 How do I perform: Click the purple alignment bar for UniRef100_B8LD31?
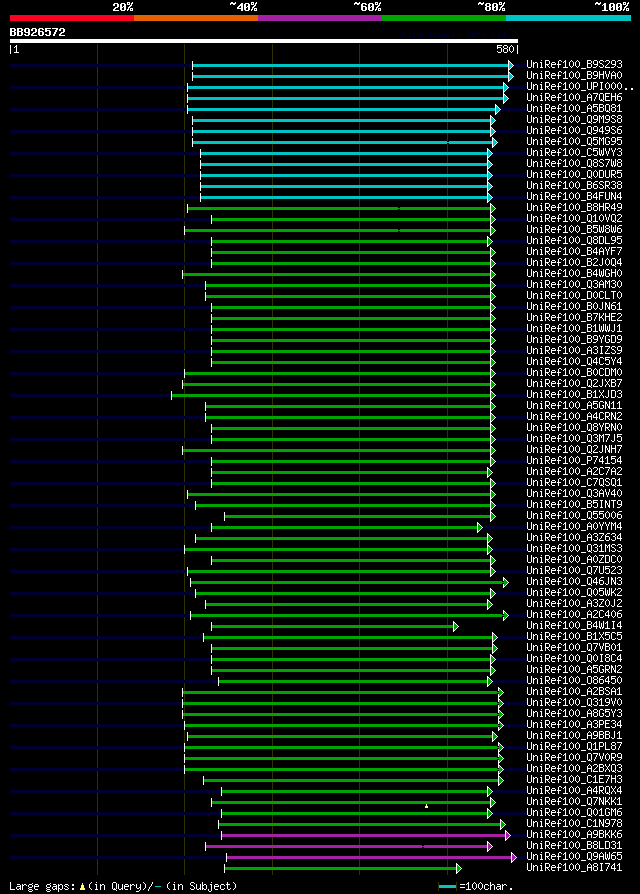[347, 847]
